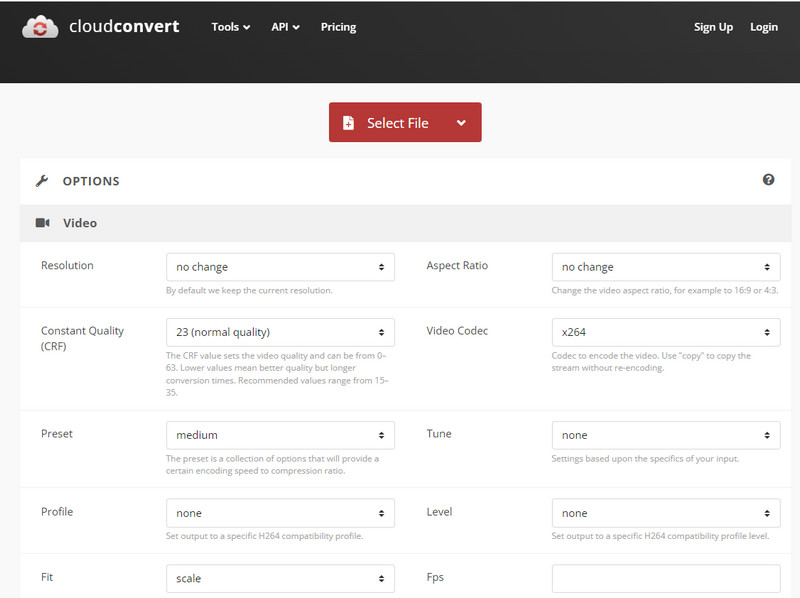This screenshot has height=598, width=800.
Task: Click the 'H264 compatibility profile level' hint
Action: point(660,536)
